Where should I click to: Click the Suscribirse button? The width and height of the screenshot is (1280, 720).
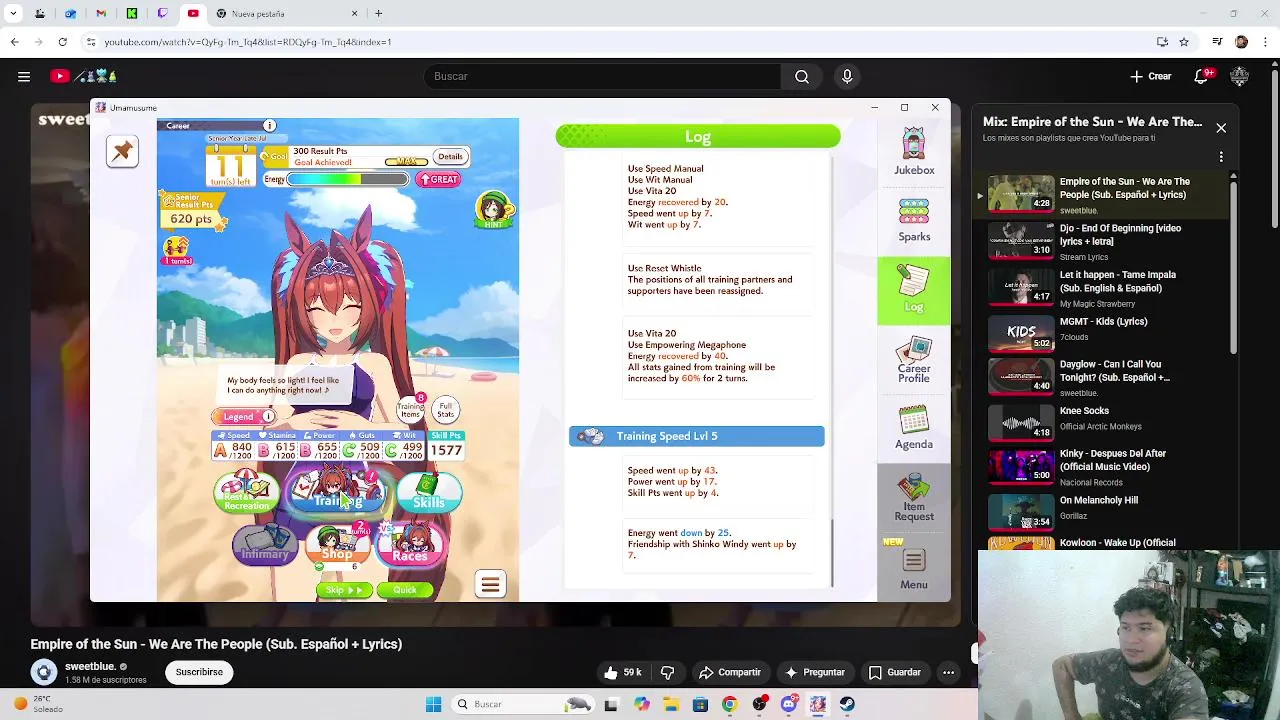199,672
